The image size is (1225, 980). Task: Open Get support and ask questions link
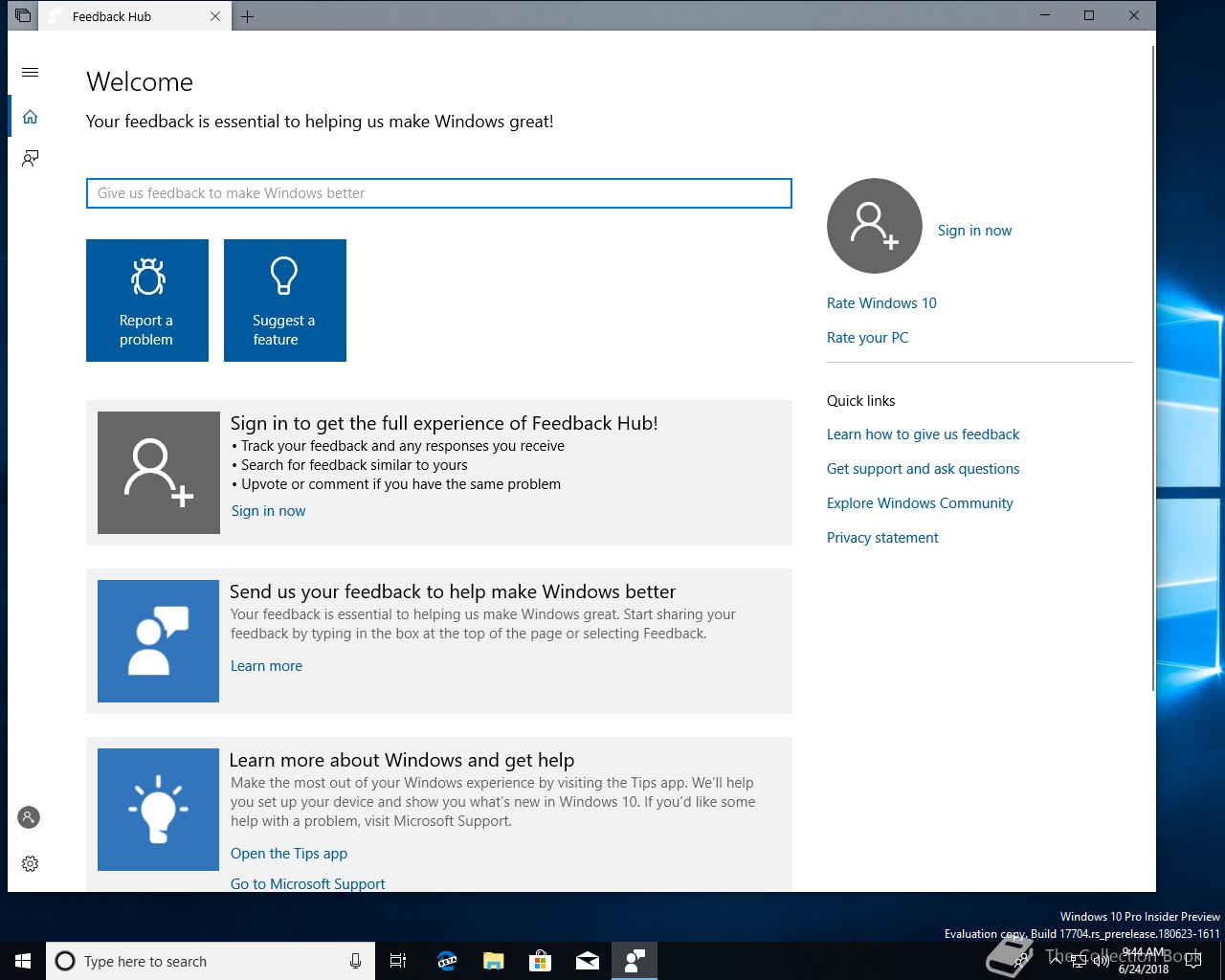(x=923, y=469)
